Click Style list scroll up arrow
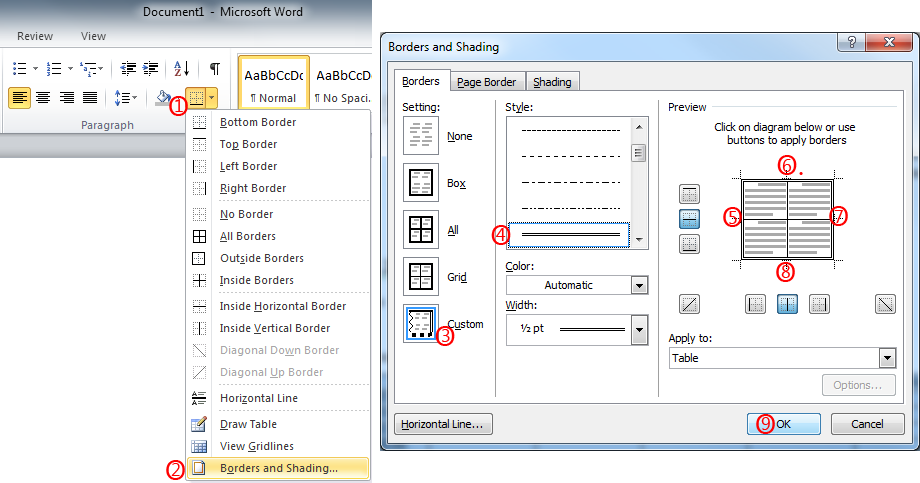This screenshot has width=920, height=483. (x=640, y=127)
